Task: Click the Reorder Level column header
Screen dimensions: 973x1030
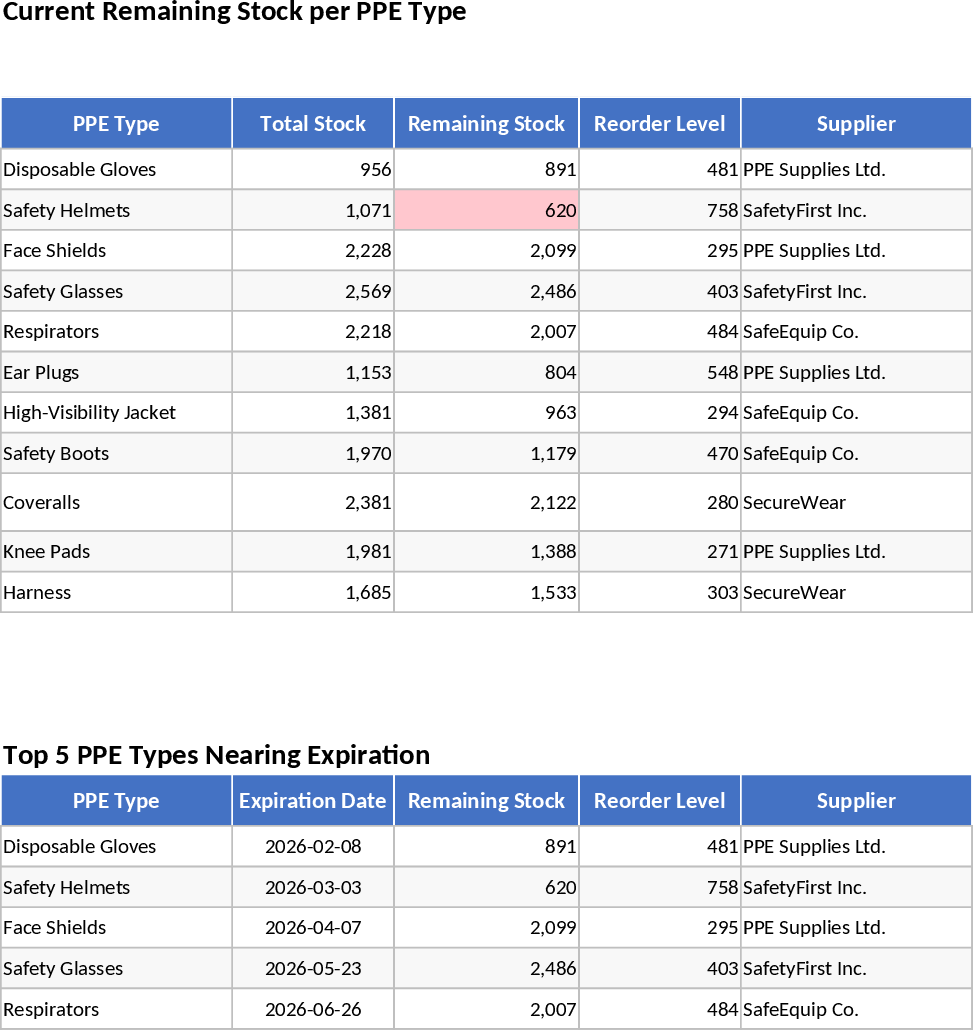Action: 660,124
